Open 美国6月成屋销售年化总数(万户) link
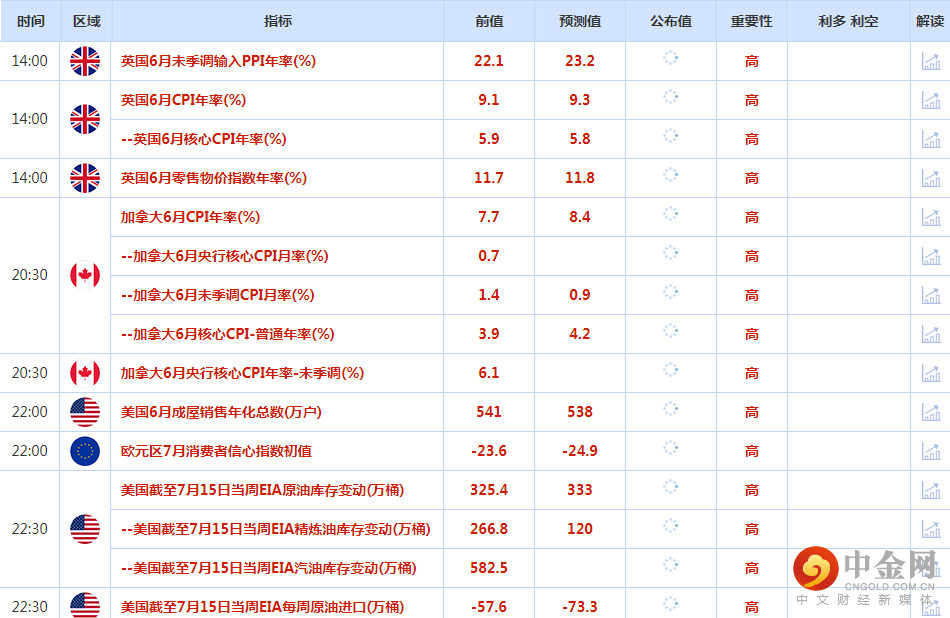Screen dimensions: 950x618 (221, 412)
